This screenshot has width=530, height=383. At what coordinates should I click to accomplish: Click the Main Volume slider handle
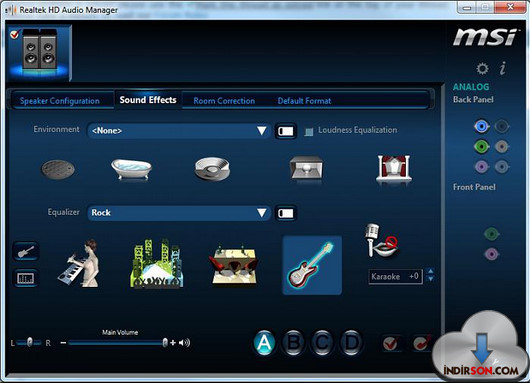point(165,342)
